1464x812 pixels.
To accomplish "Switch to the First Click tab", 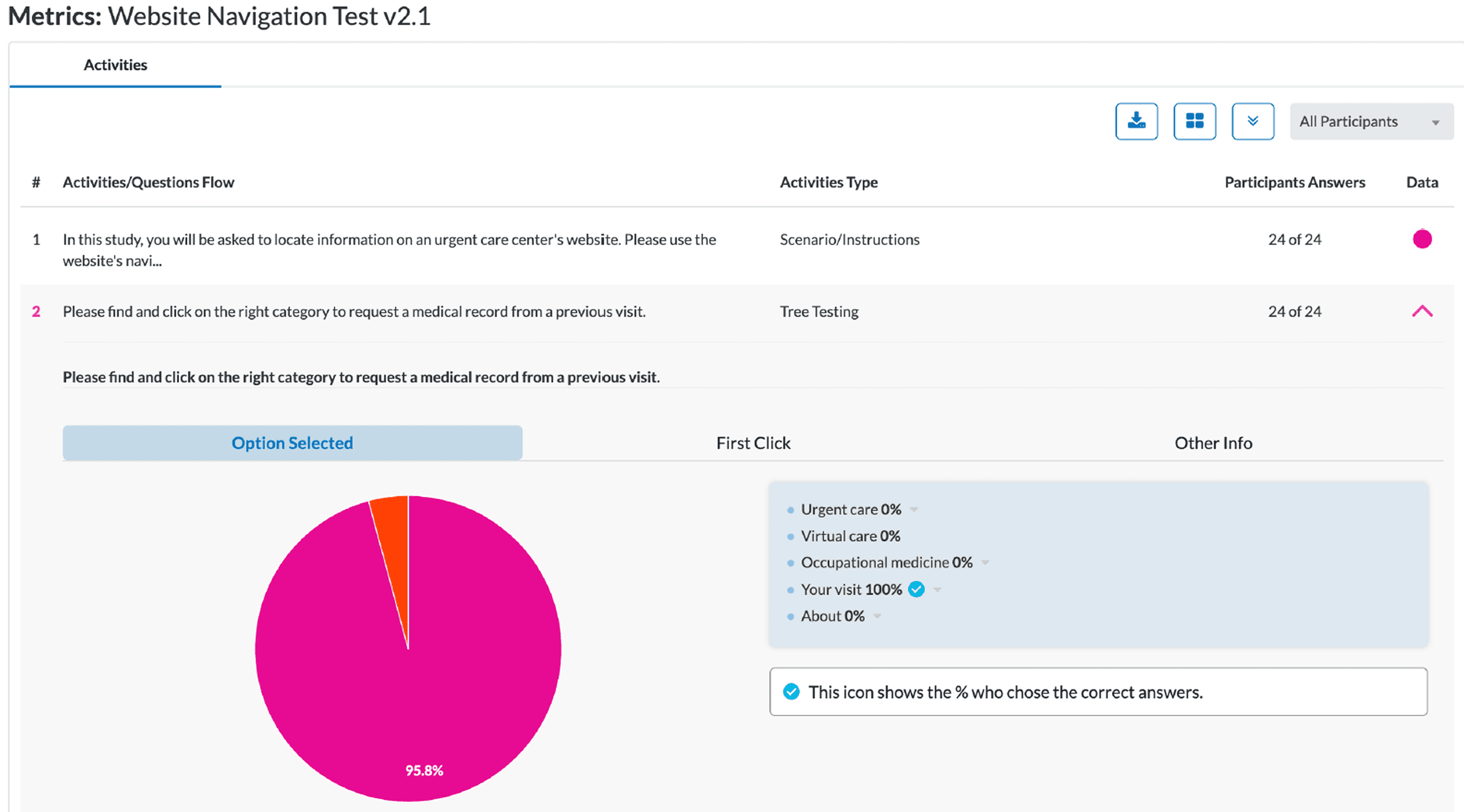I will pos(753,443).
